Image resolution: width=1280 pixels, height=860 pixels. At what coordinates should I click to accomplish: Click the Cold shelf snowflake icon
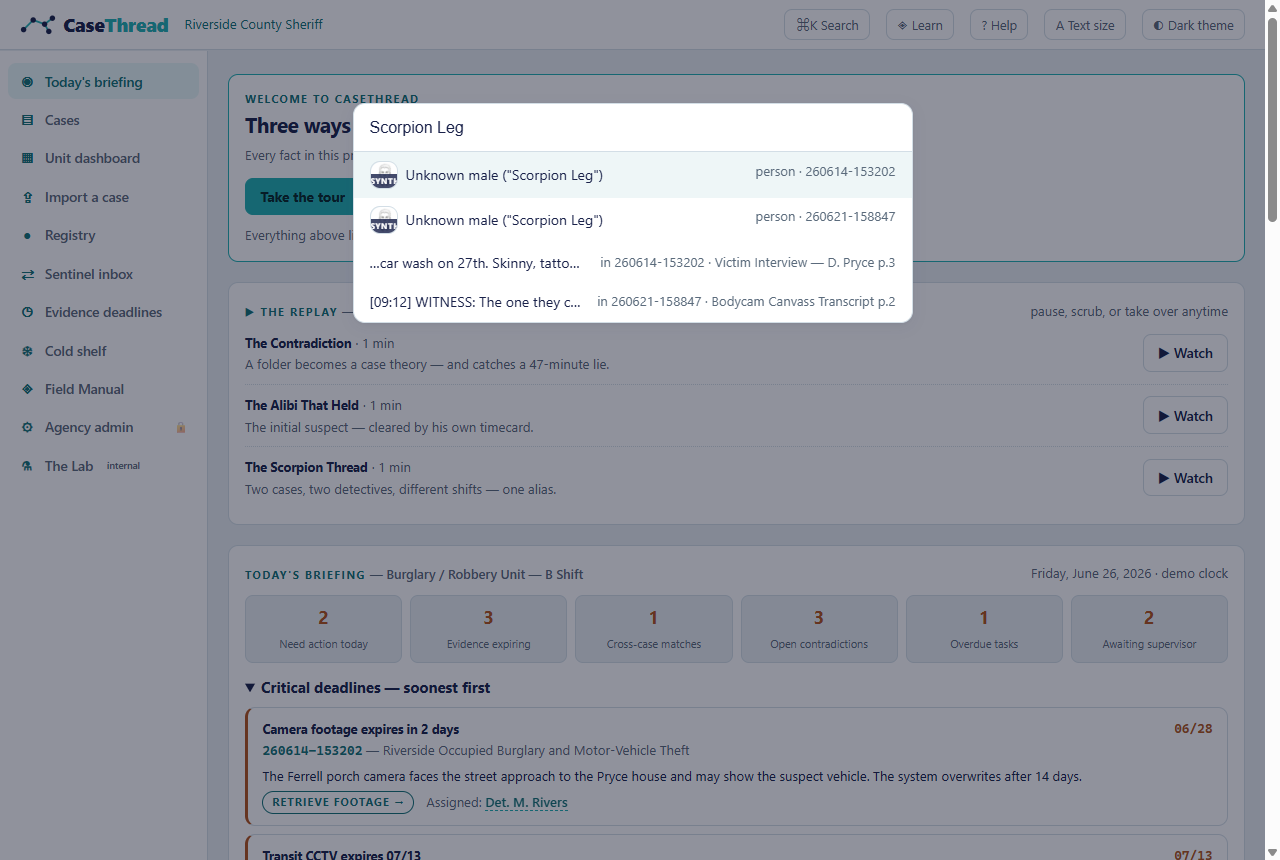pos(27,351)
